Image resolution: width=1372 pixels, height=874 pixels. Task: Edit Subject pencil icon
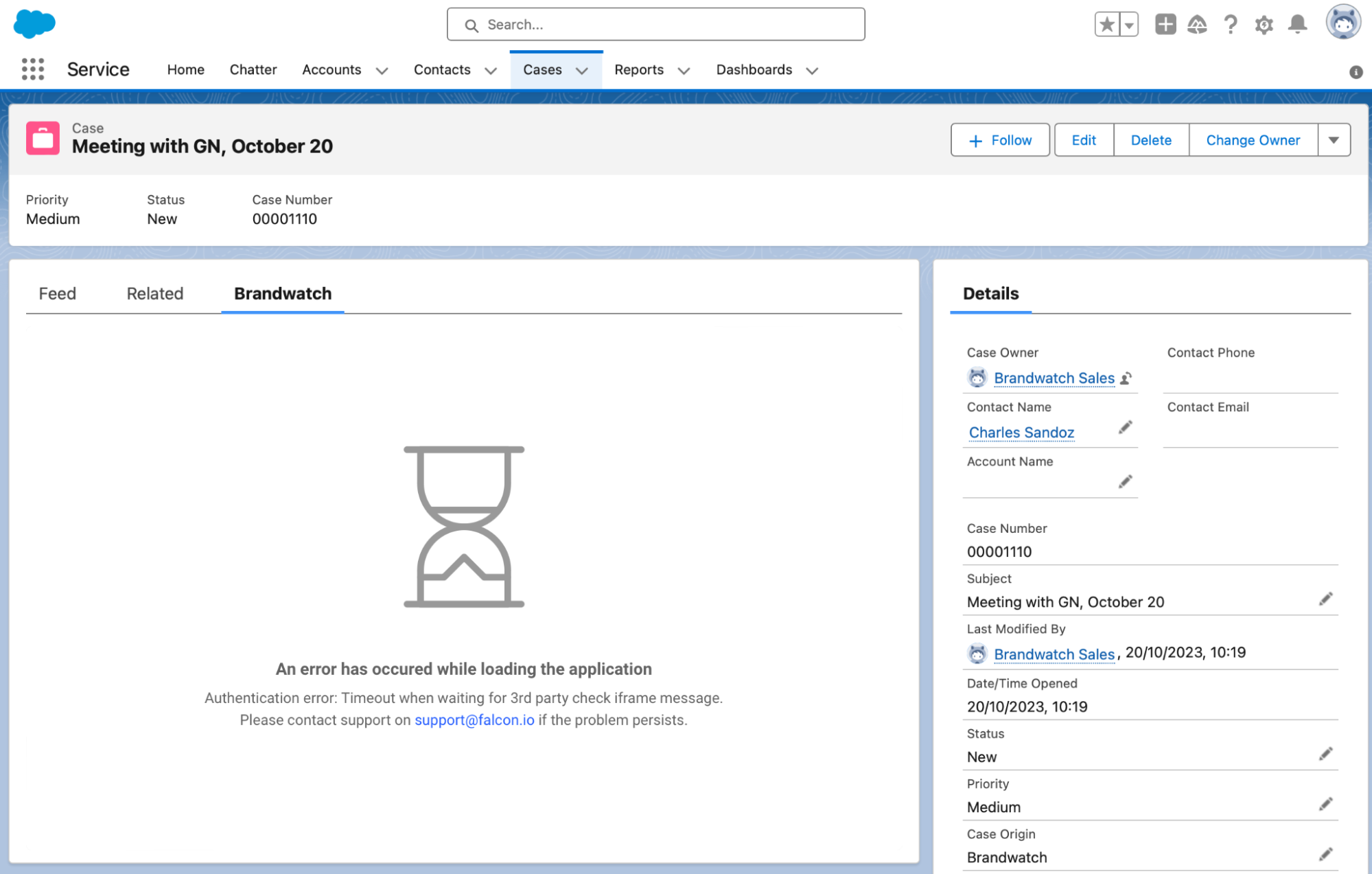pos(1326,599)
